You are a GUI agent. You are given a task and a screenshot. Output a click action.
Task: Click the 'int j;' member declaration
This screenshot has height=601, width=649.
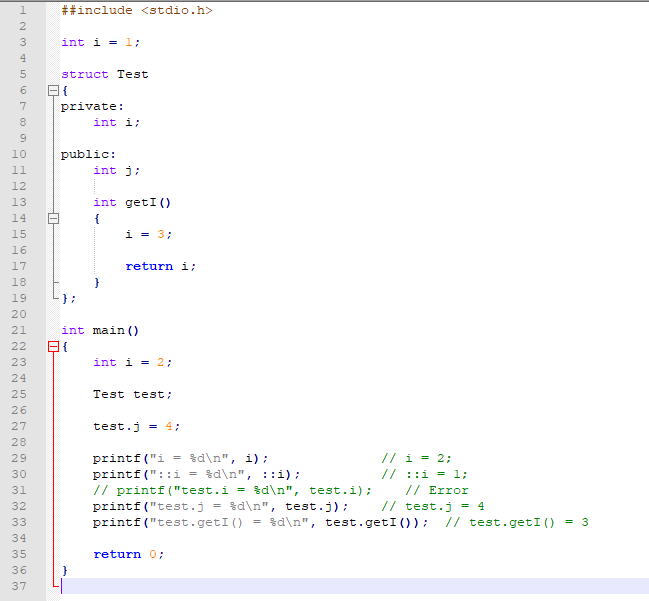click(117, 171)
